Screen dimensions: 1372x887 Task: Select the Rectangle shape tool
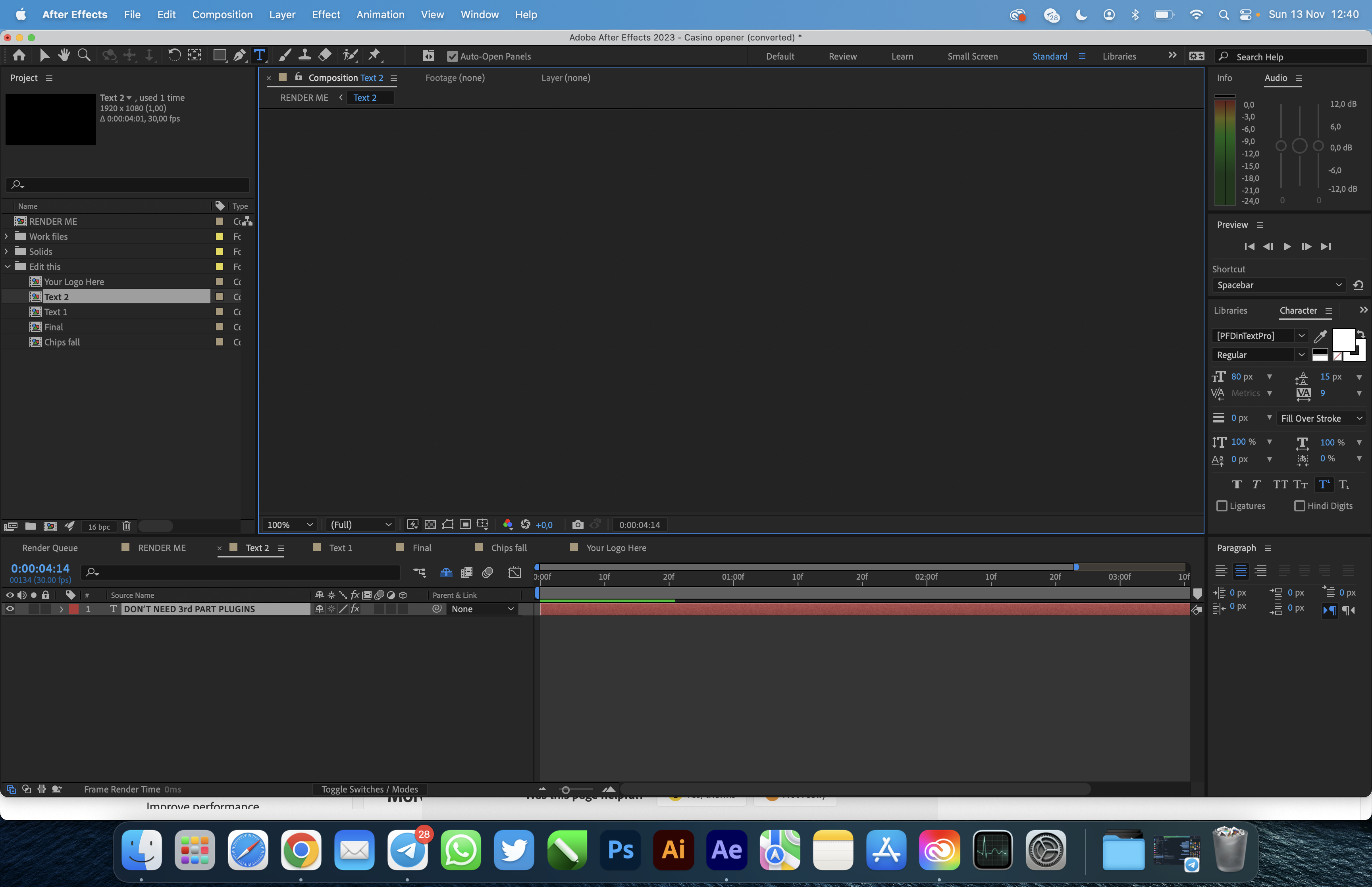pos(220,55)
